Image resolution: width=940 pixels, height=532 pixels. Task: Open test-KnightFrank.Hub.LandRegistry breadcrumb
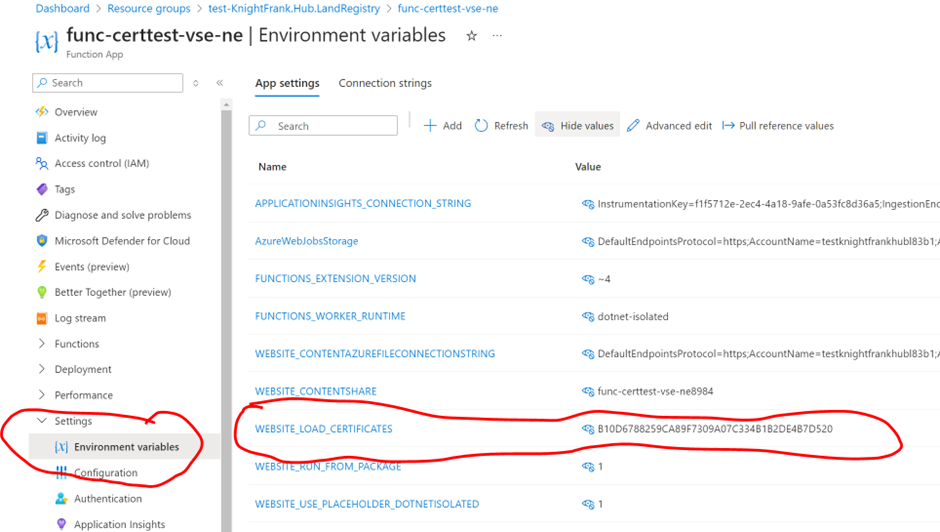[294, 8]
